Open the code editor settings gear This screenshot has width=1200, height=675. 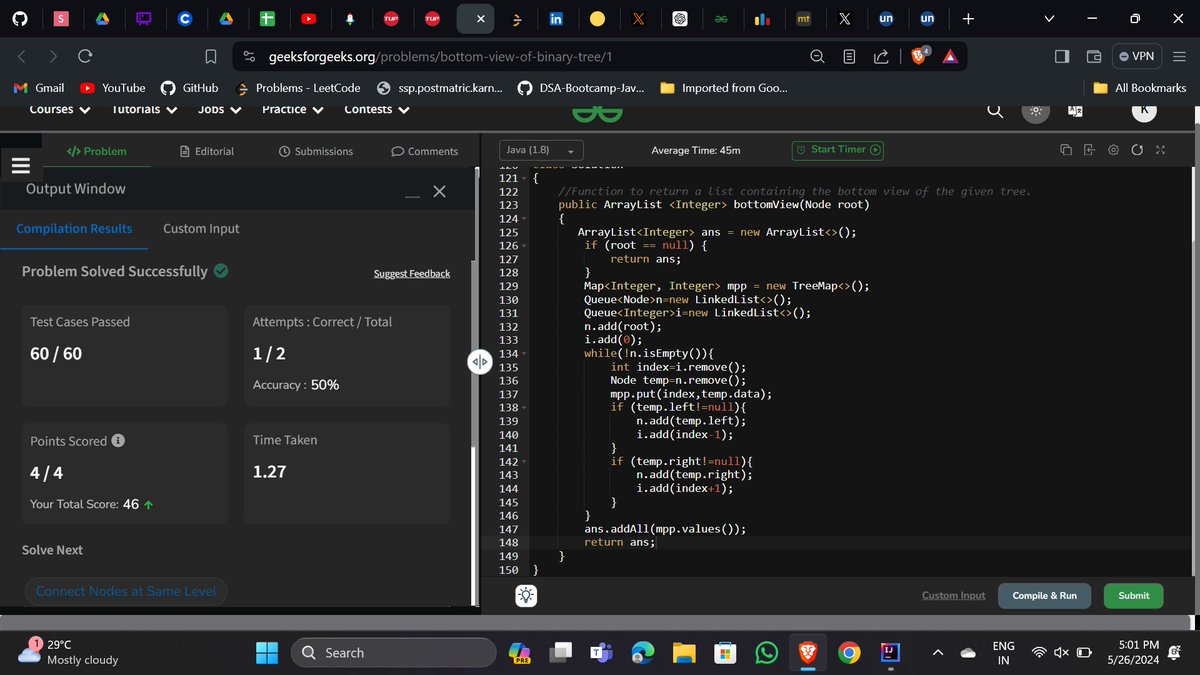[x=1113, y=150]
